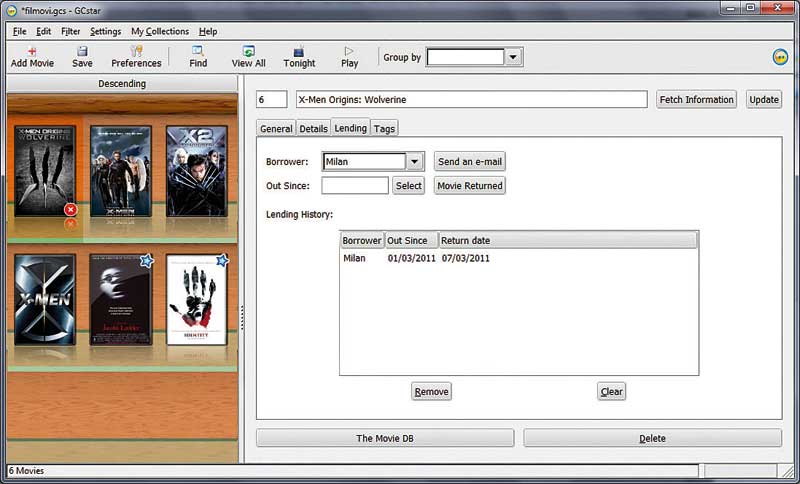Click the Group by combo field
The image size is (800, 484).
pyautogui.click(x=466, y=57)
